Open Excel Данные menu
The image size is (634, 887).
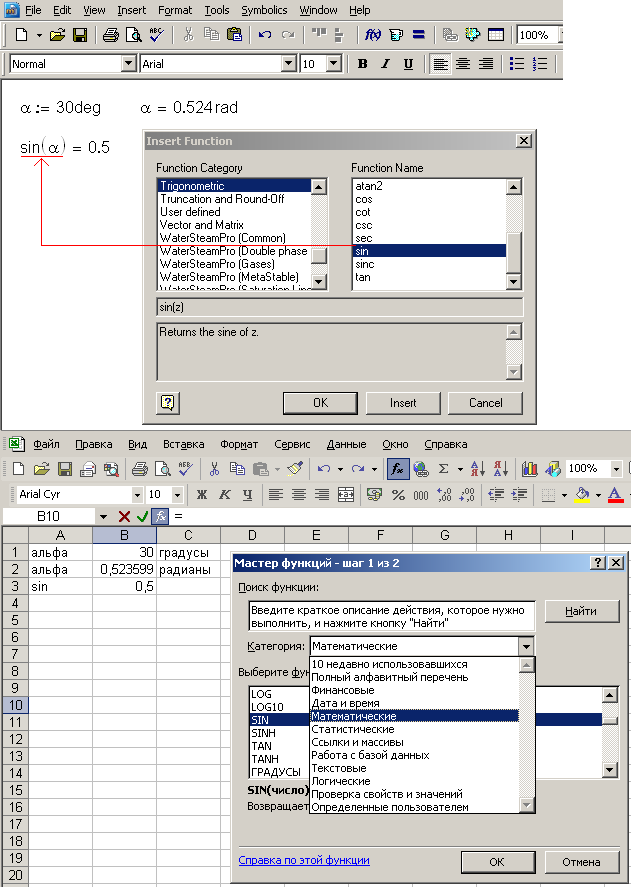(346, 444)
